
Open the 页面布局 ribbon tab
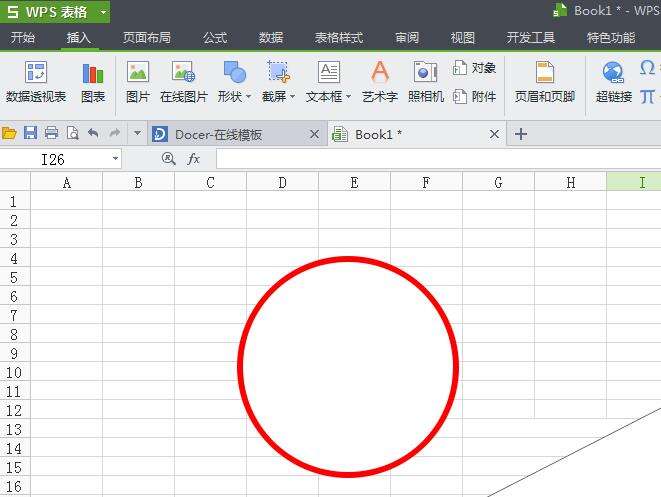point(147,38)
